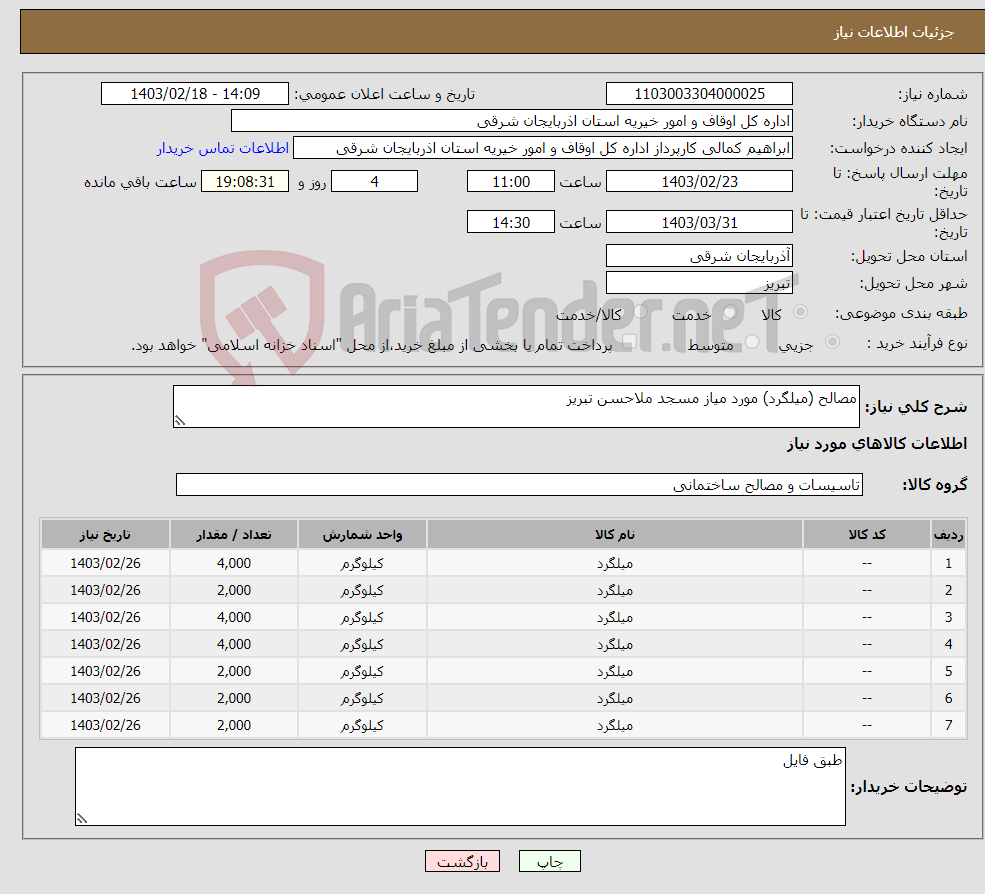Click the کیلوگرم unit in row 4
985x894 pixels.
tap(362, 645)
